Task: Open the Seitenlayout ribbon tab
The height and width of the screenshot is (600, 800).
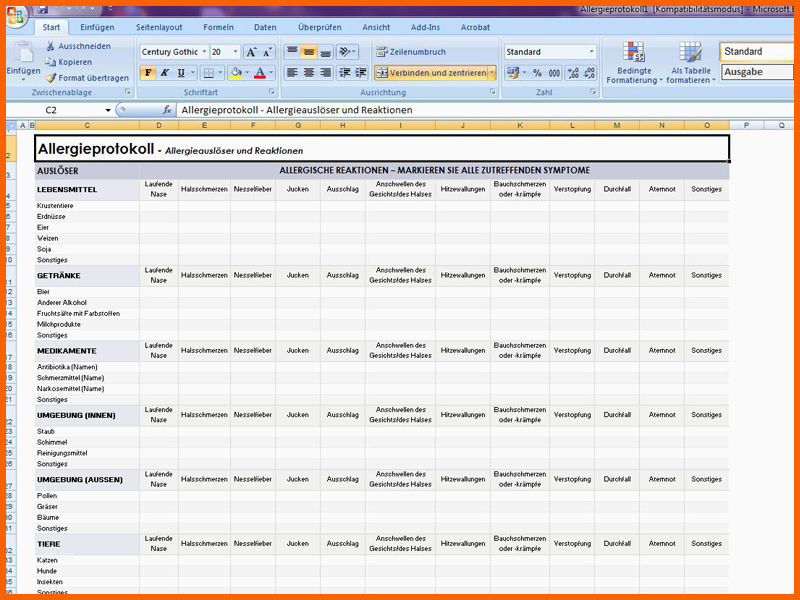Action: pos(158,28)
